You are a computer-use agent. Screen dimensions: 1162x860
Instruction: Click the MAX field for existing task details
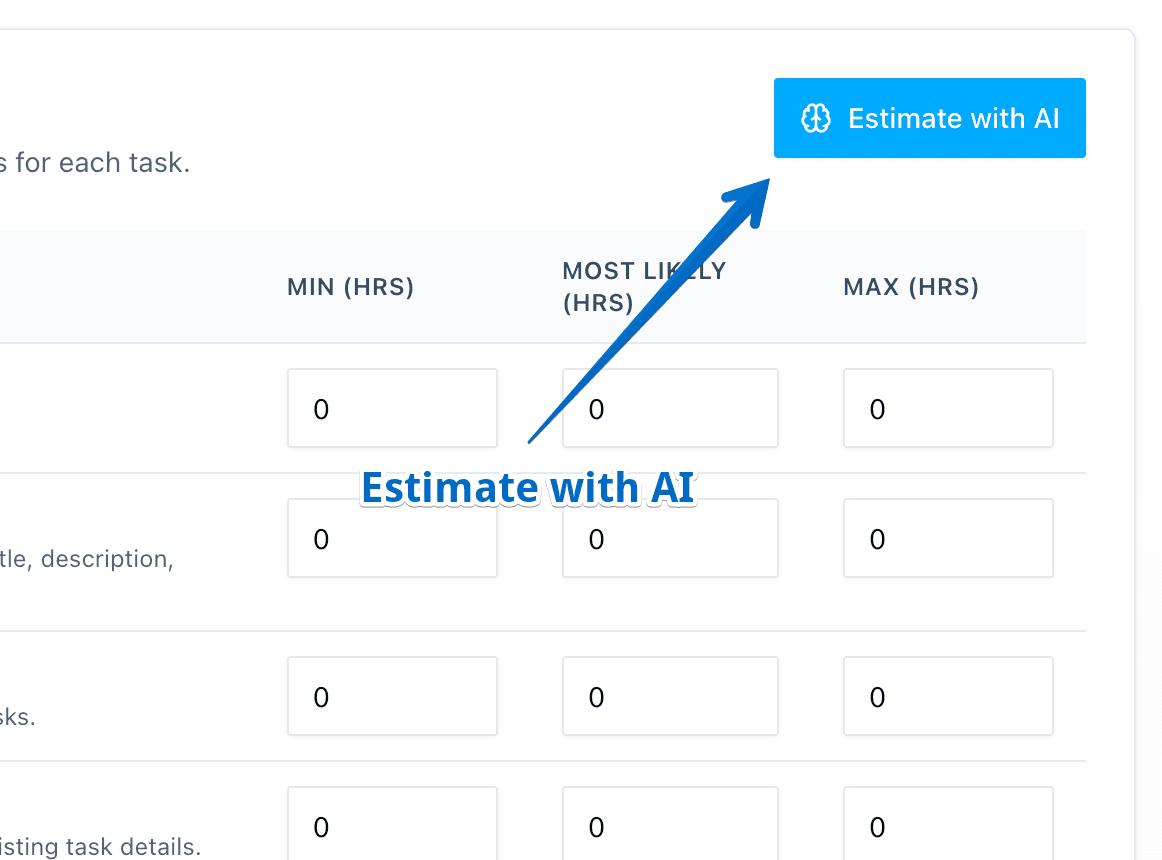[948, 828]
